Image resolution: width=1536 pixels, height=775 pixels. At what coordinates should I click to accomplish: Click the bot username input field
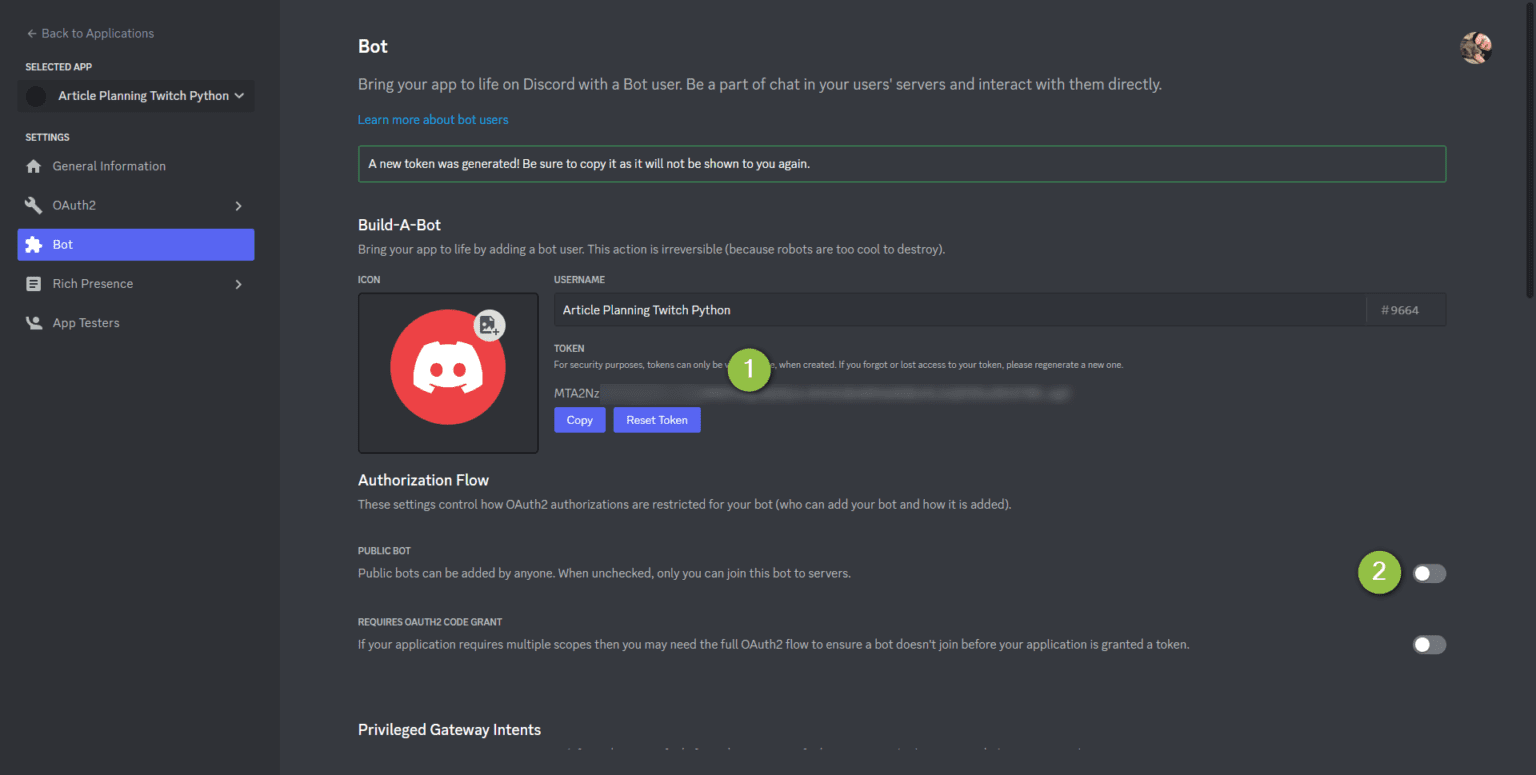[x=960, y=310]
